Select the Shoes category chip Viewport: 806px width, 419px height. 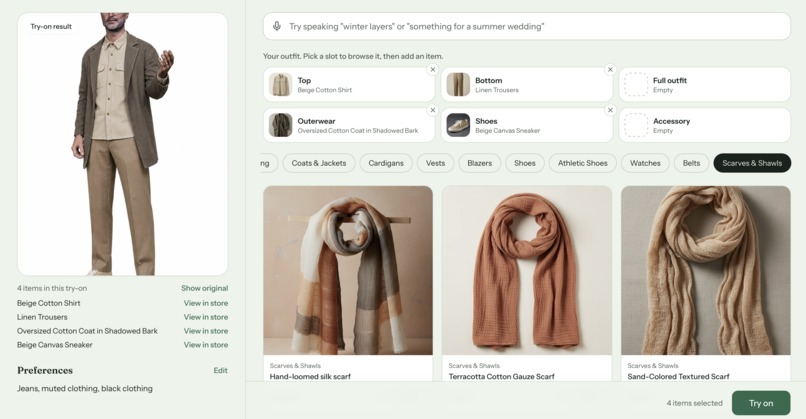pos(525,163)
